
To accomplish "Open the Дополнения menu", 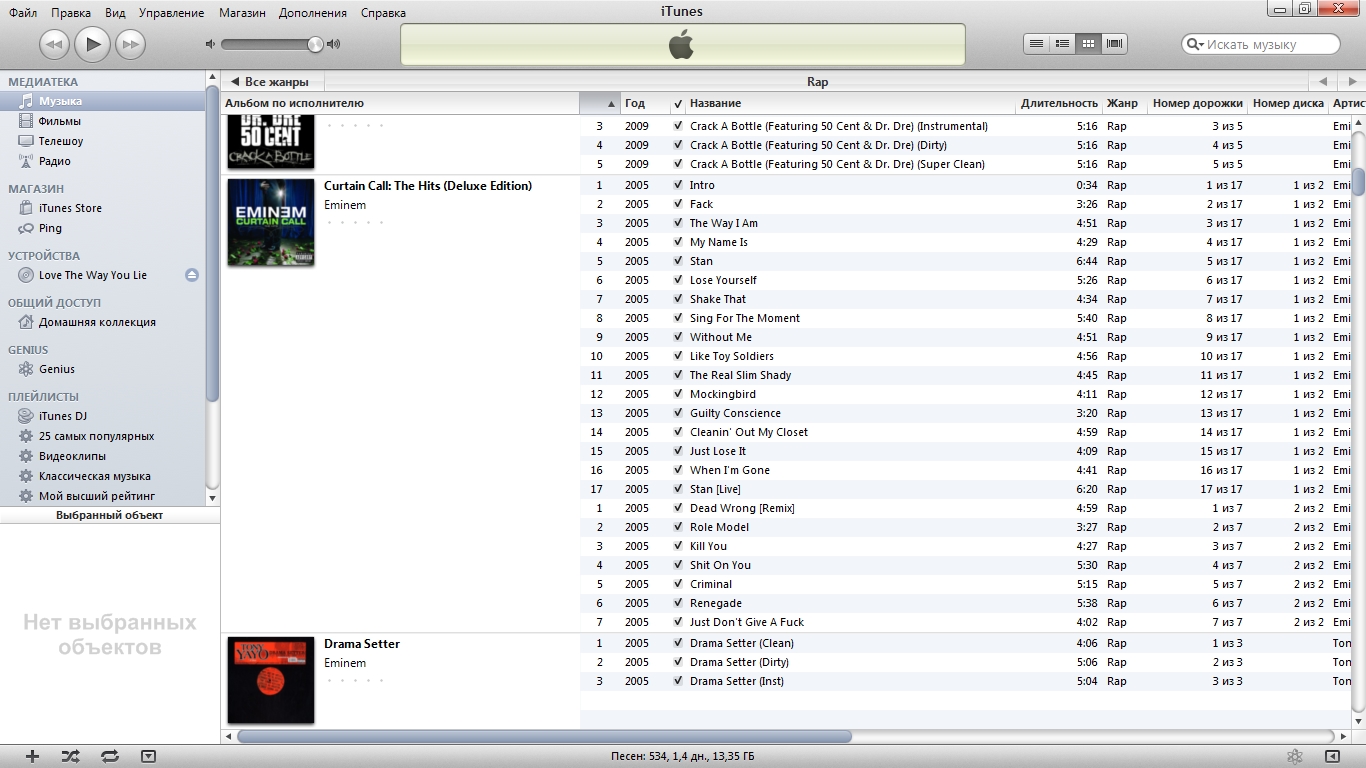I will click(313, 13).
